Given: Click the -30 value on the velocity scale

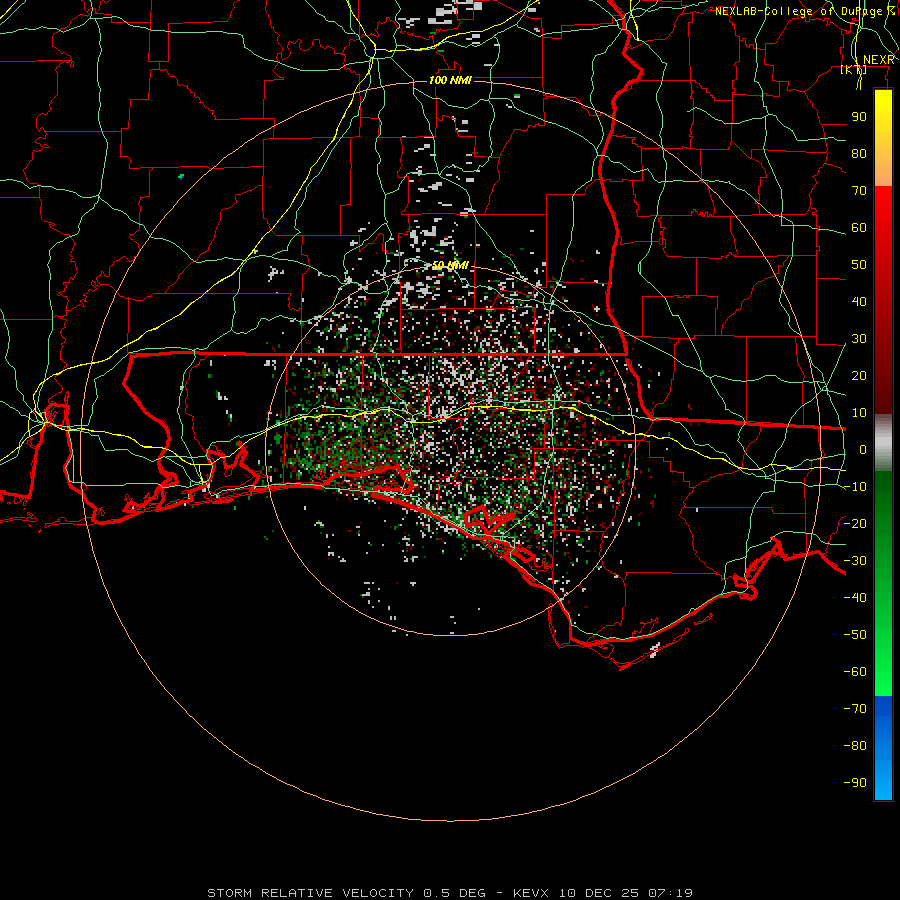Looking at the screenshot, I should [x=855, y=561].
